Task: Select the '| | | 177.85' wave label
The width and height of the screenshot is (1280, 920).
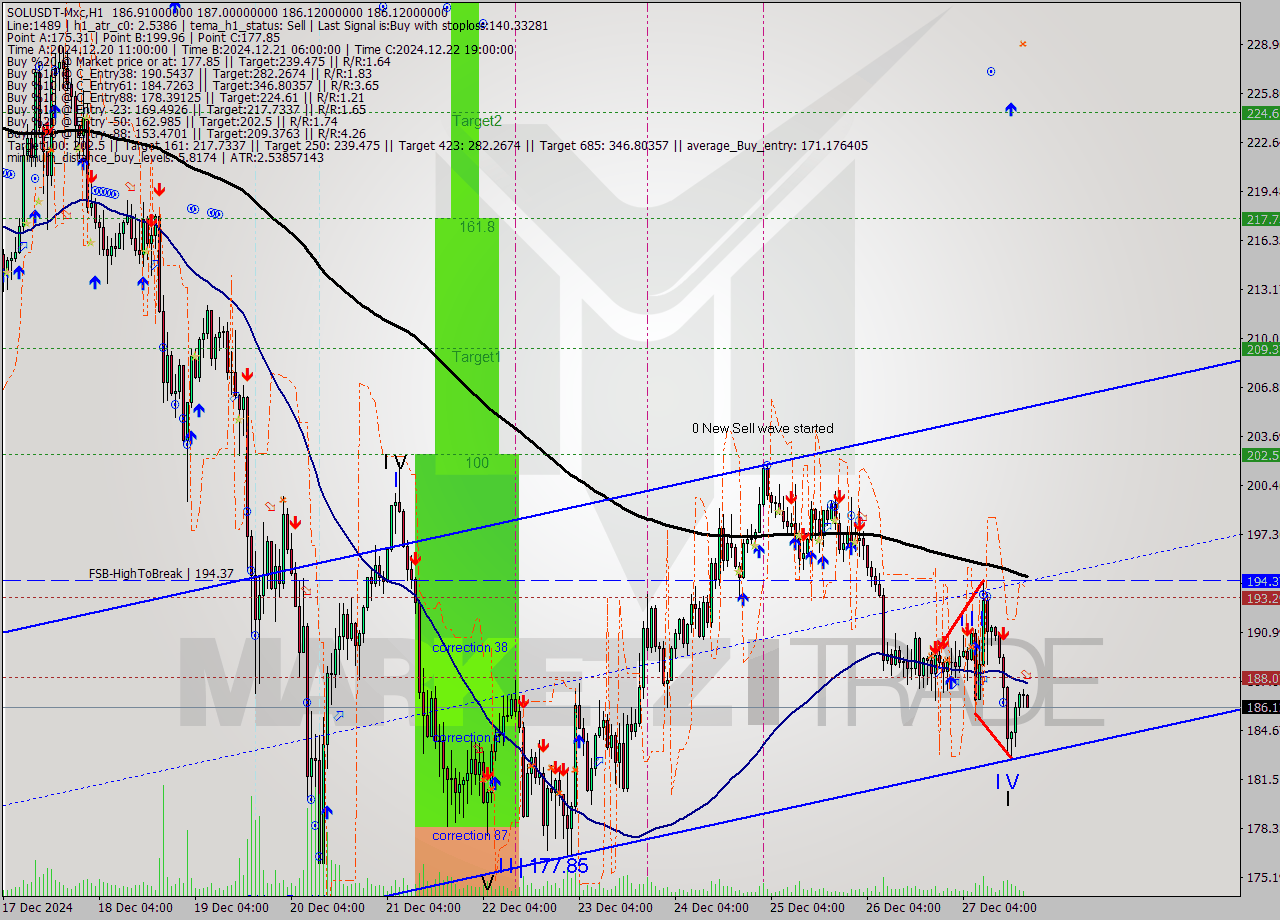Action: tap(542, 865)
